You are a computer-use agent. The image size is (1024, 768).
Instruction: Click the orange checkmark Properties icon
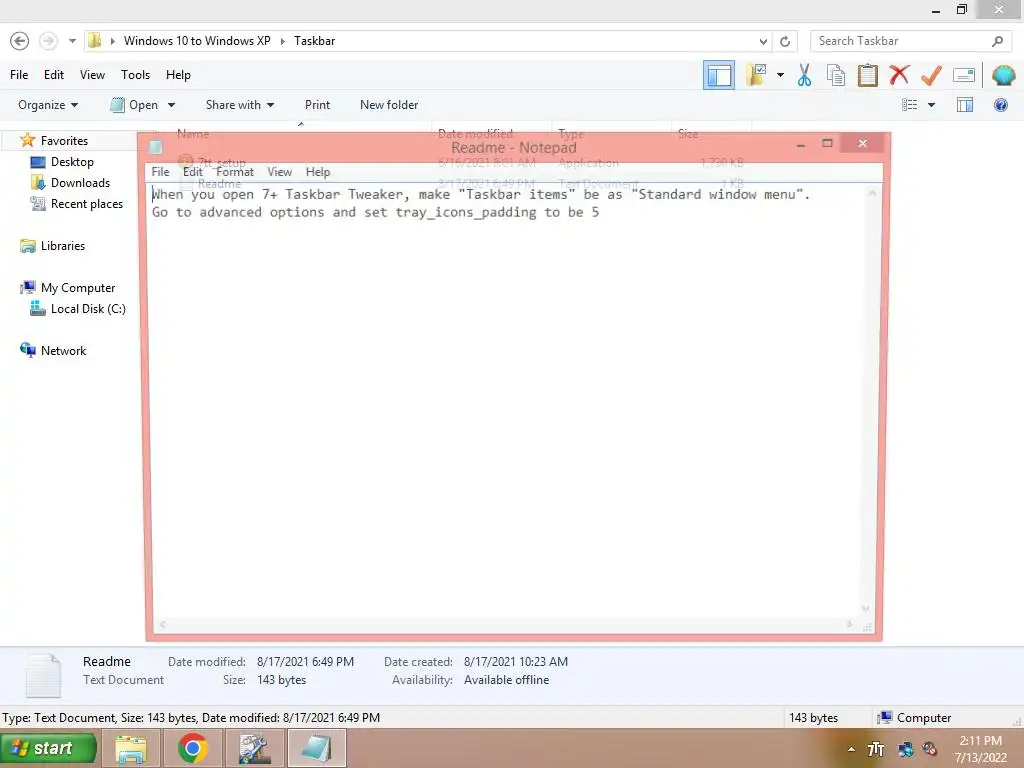click(931, 75)
